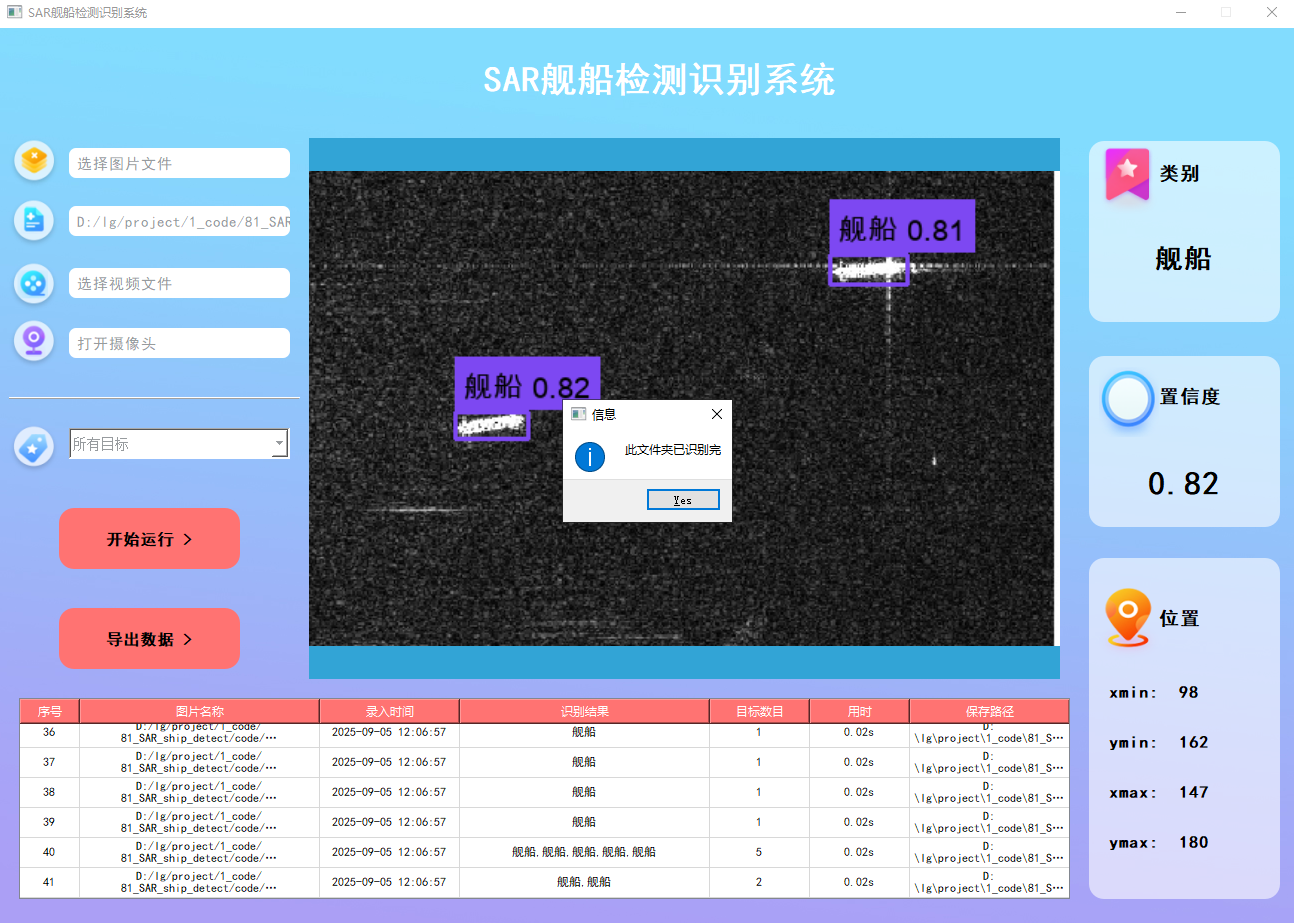Click the 目标数目 column header
This screenshot has height=923, width=1294.
point(759,711)
